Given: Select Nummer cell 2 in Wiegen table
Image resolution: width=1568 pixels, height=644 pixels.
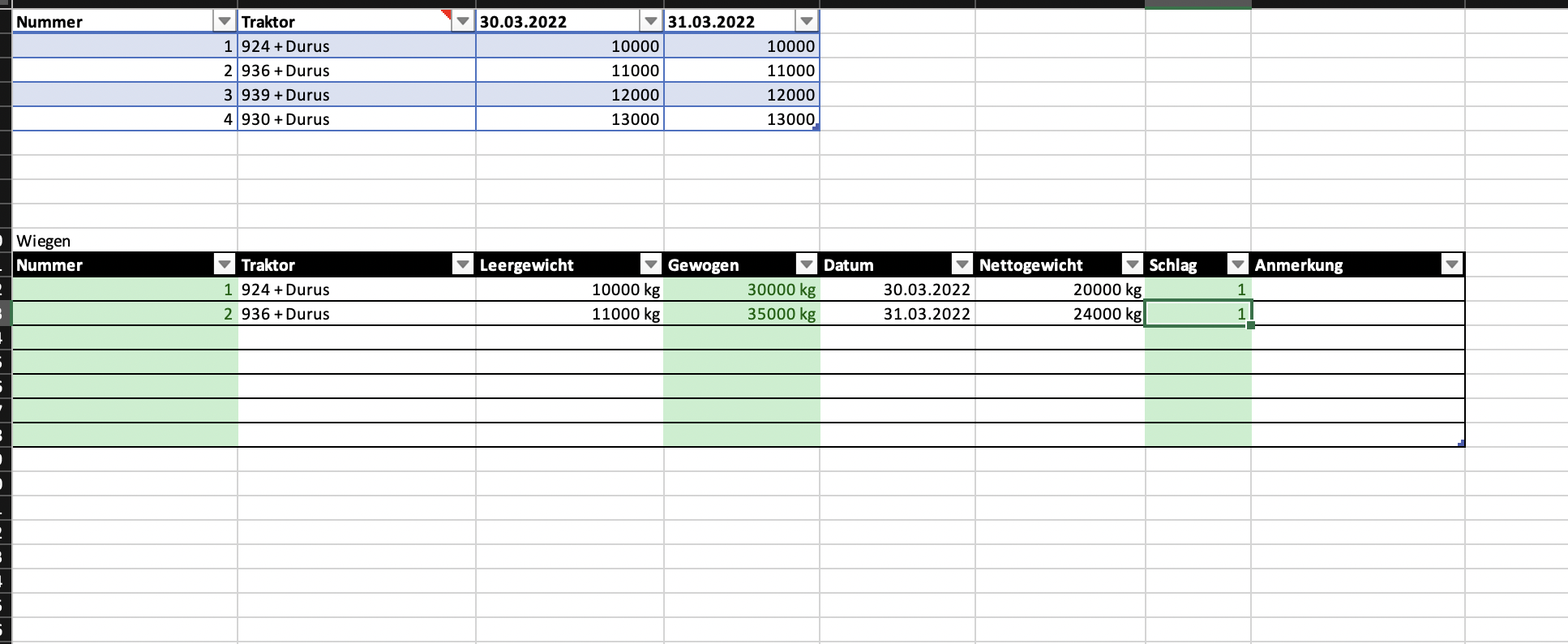Looking at the screenshot, I should coord(125,314).
